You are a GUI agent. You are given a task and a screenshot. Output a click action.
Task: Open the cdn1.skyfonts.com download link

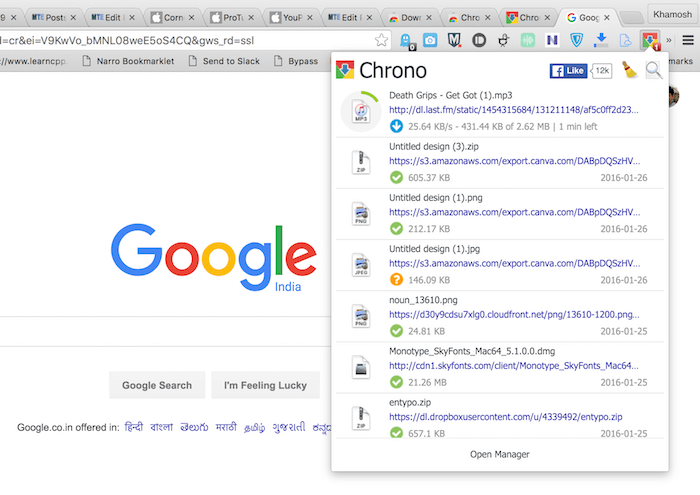(513, 366)
